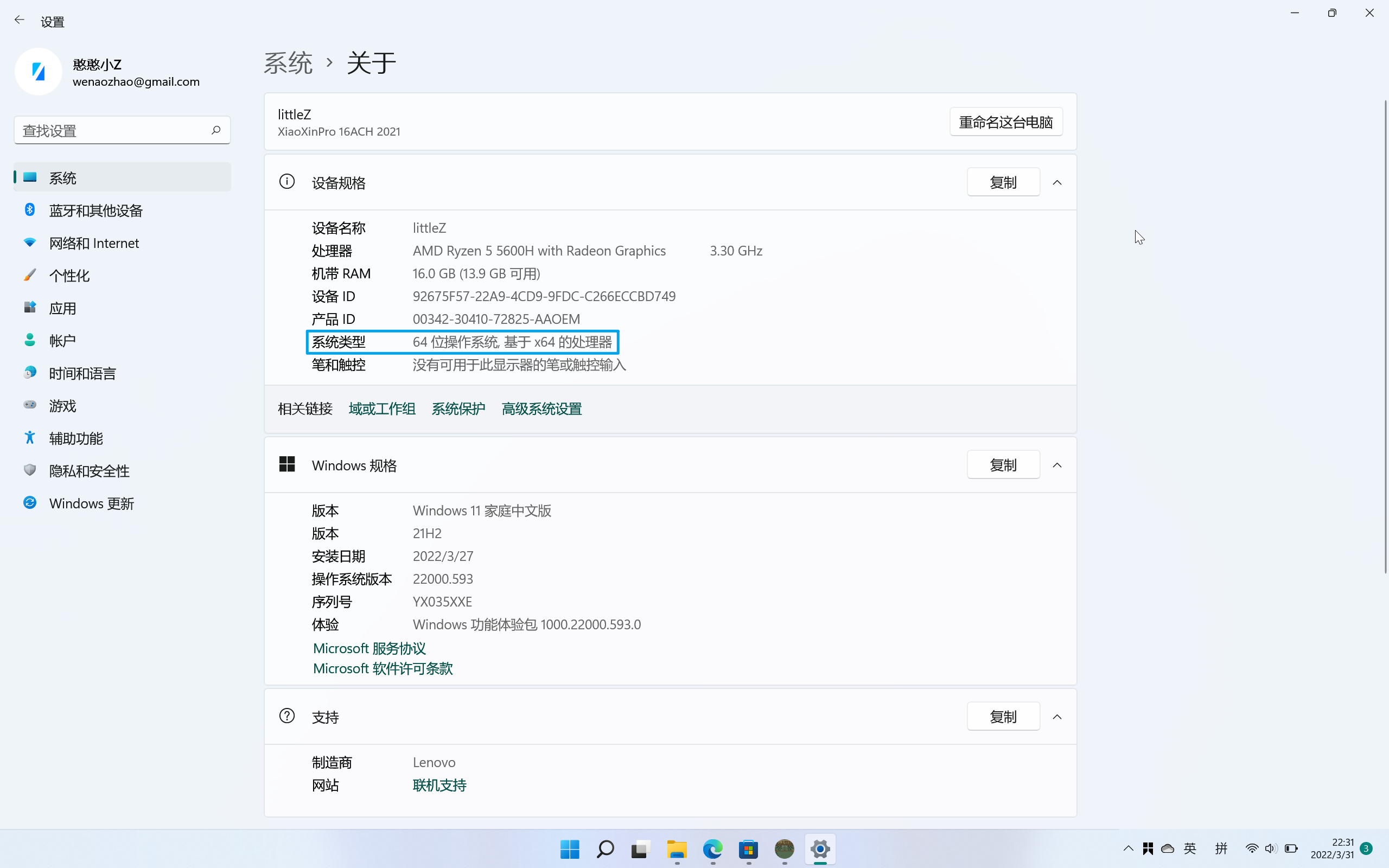Image resolution: width=1389 pixels, height=868 pixels.
Task: Click the 查找设置 search field
Action: point(112,131)
